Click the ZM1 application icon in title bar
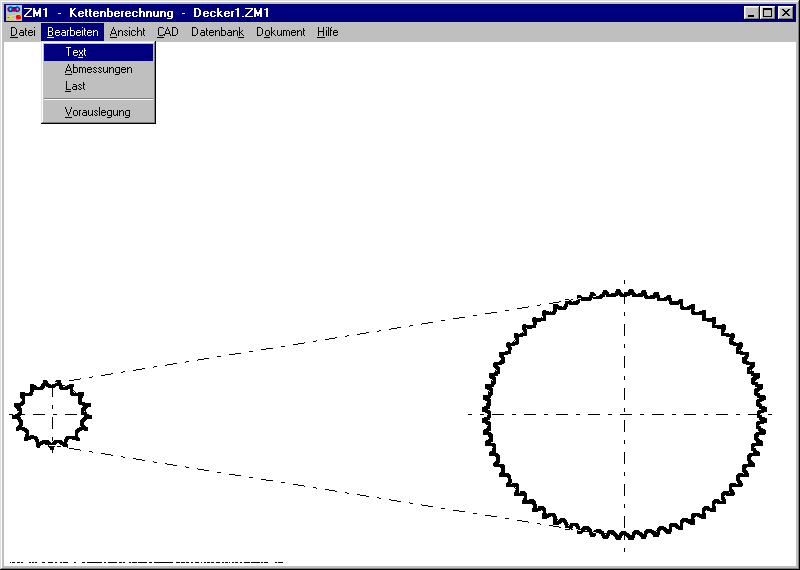 (x=14, y=13)
